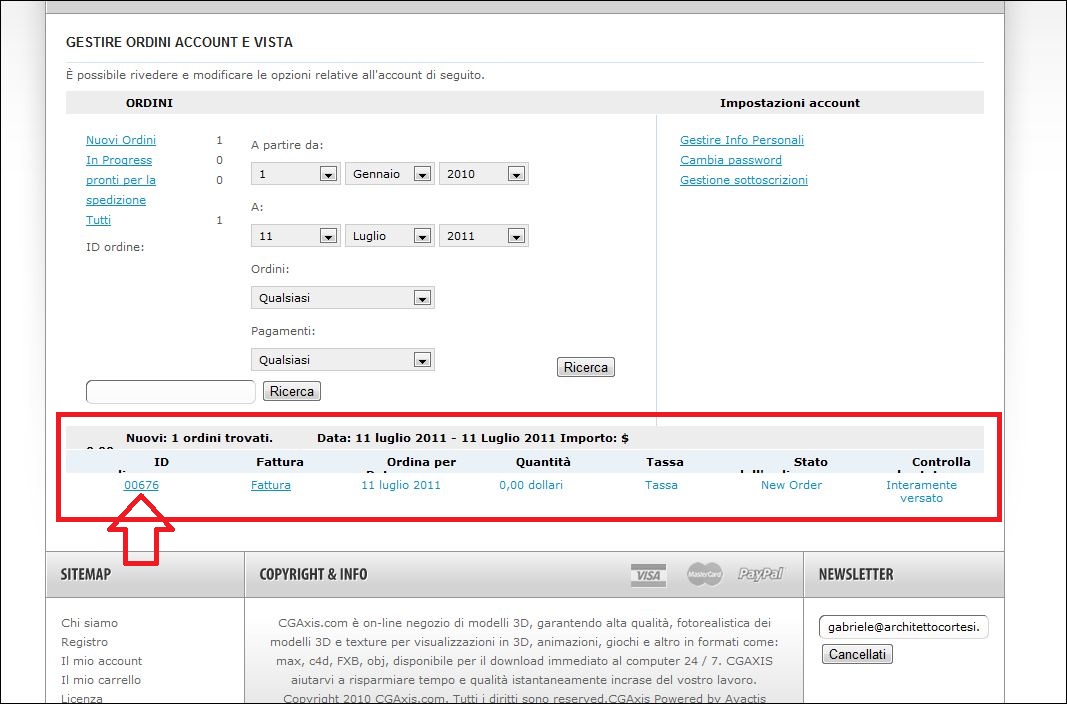Expand the Gennaio month dropdown
The image size is (1067, 704).
tap(389, 174)
